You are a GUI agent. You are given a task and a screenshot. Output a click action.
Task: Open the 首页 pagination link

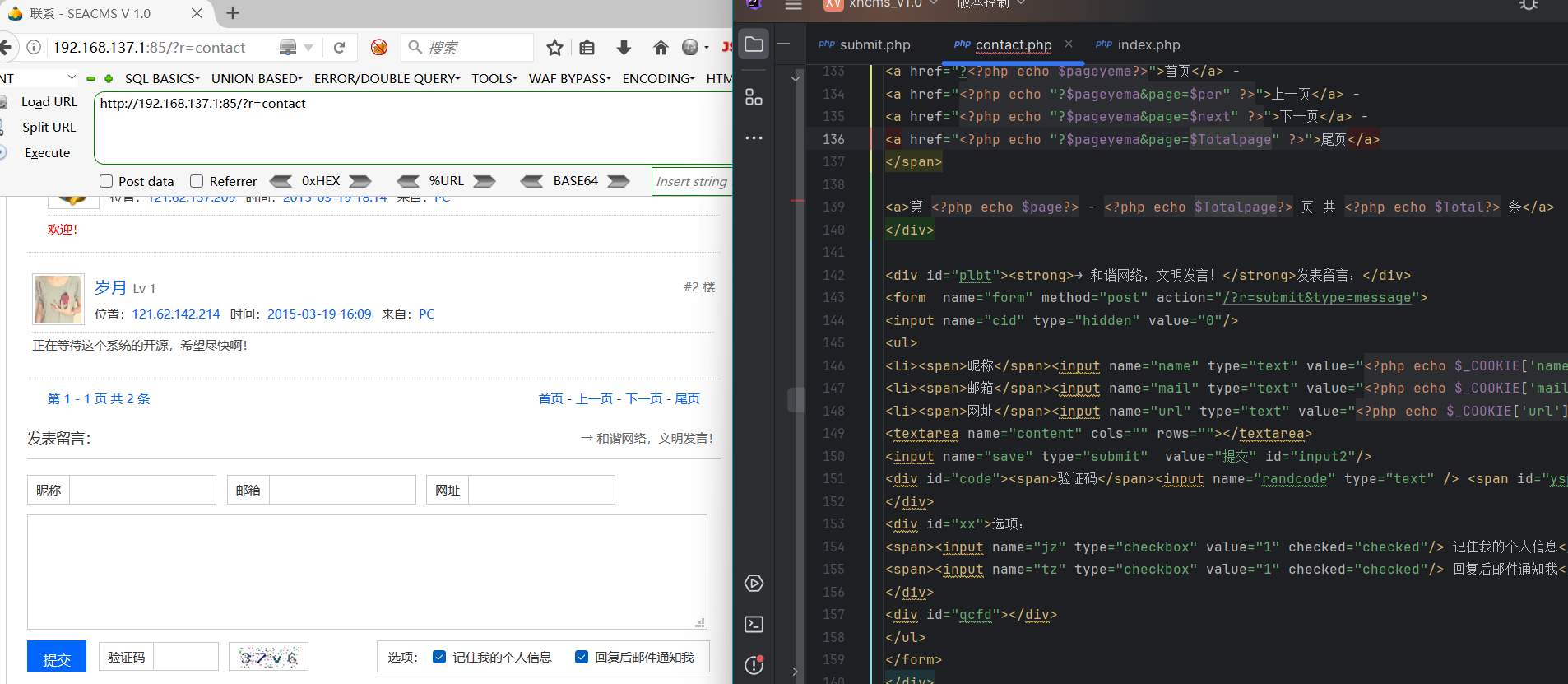[x=550, y=398]
